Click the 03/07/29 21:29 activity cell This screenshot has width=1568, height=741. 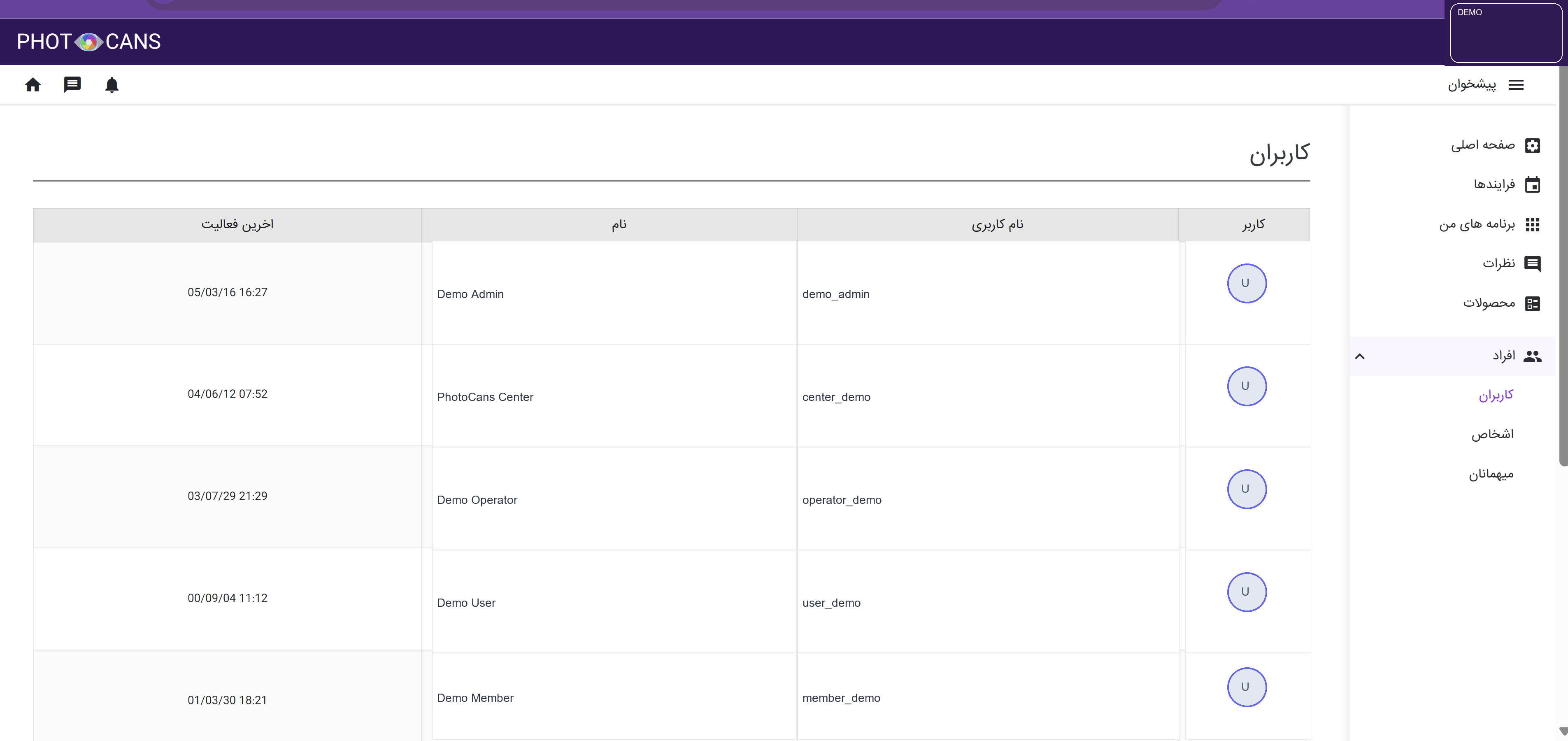228,496
